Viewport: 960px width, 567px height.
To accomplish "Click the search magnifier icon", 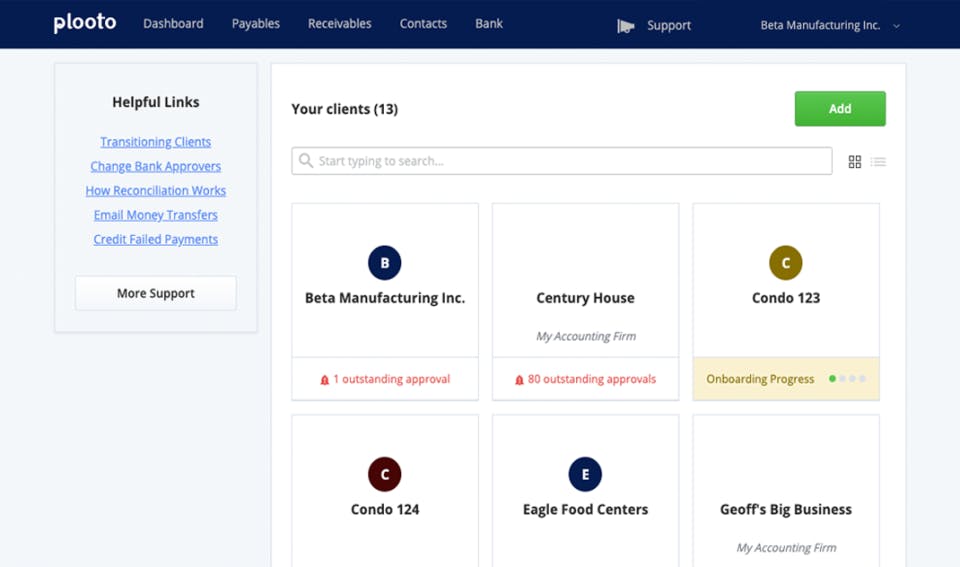I will coord(306,160).
